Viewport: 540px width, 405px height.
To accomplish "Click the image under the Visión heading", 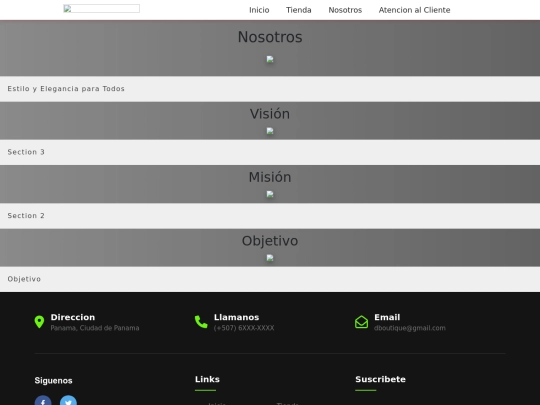I will tap(270, 131).
